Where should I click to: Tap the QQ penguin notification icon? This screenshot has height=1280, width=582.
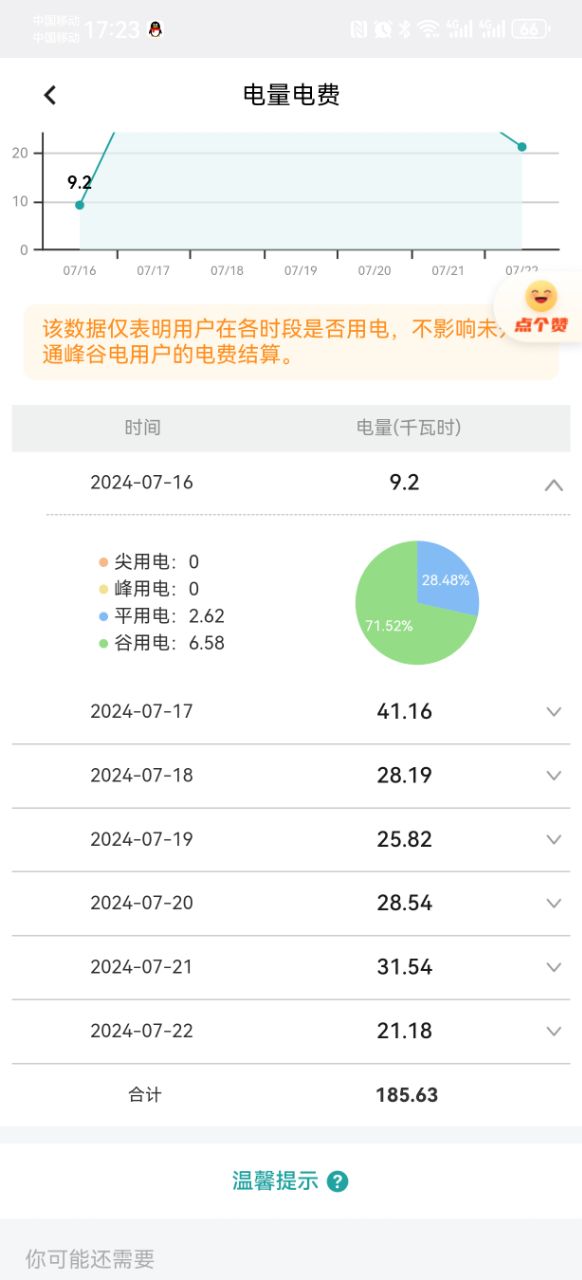pos(155,29)
